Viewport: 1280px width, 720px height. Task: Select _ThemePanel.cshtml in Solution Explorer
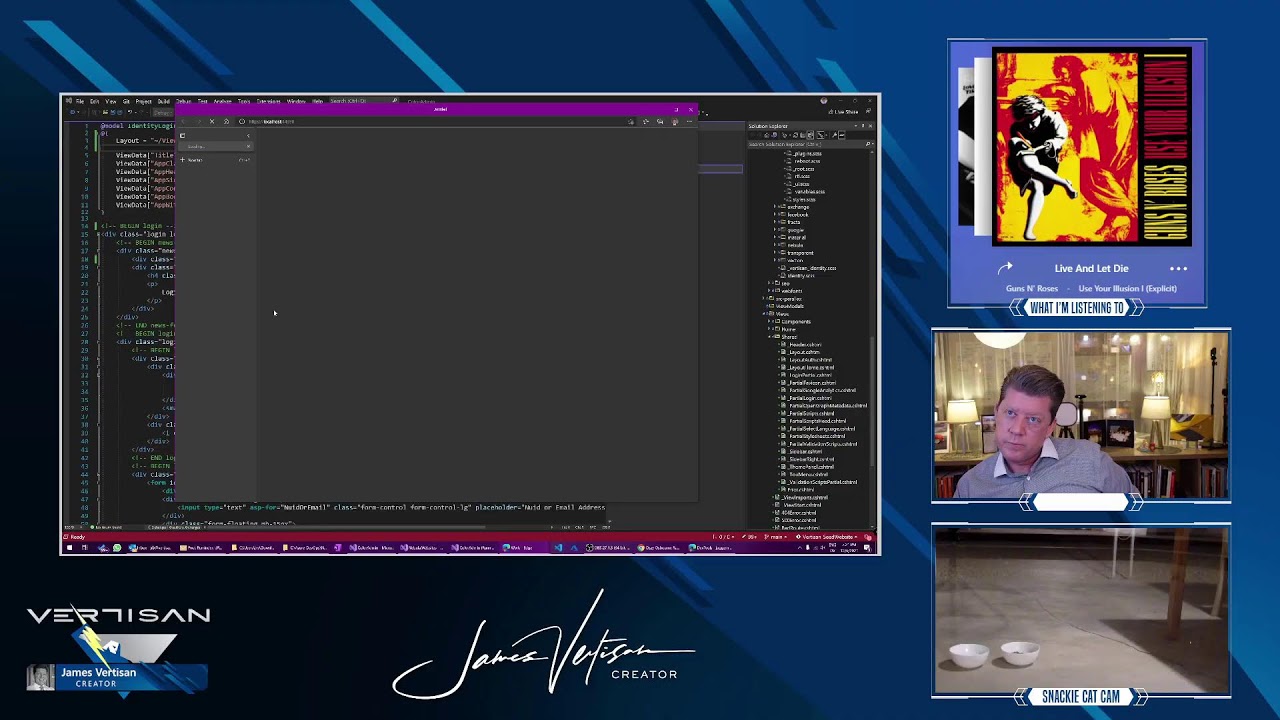pos(809,466)
